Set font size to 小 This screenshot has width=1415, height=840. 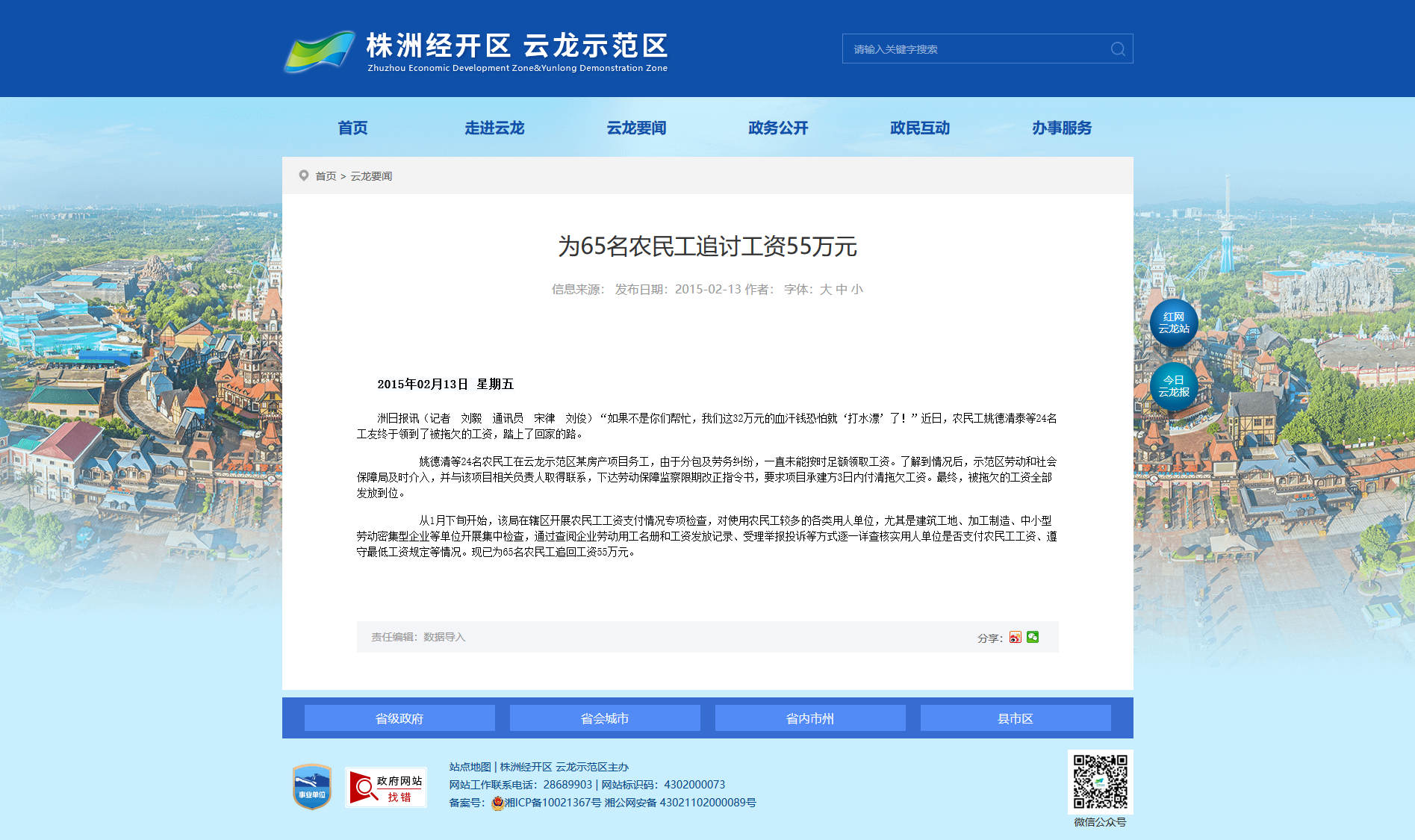click(857, 290)
